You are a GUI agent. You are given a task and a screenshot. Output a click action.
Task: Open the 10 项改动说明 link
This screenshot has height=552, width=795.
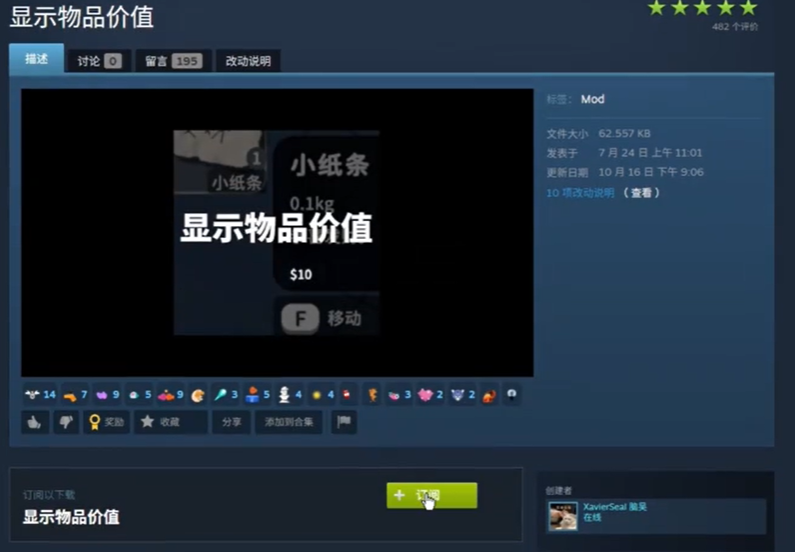click(580, 193)
